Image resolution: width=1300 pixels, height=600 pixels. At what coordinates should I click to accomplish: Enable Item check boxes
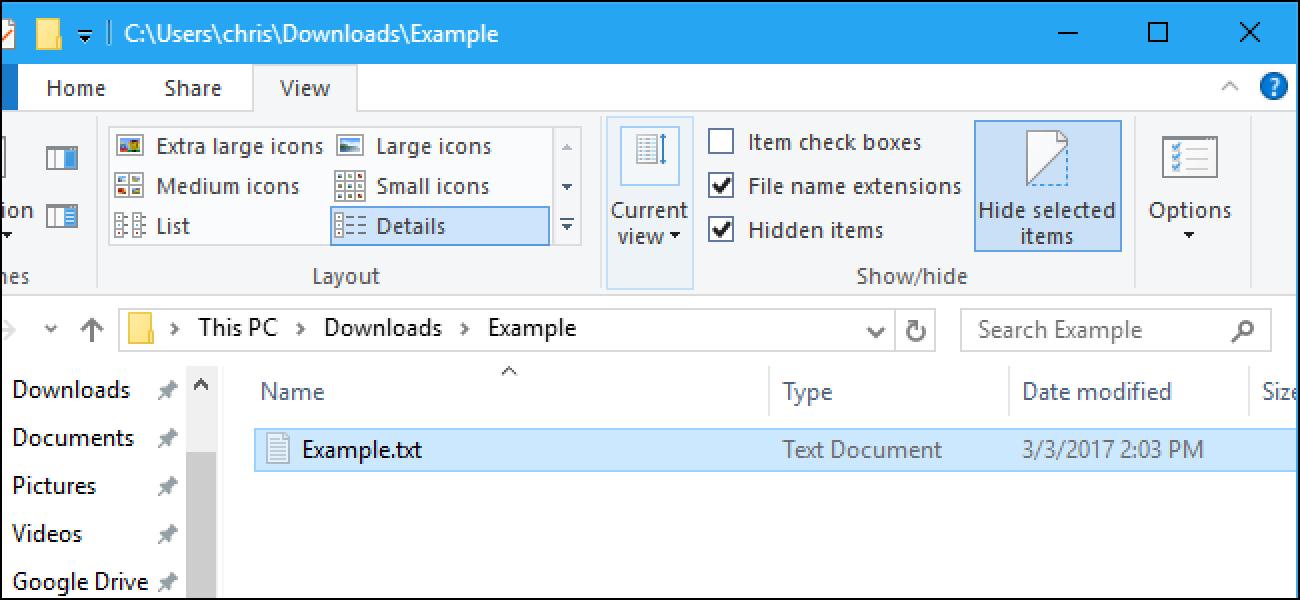721,141
